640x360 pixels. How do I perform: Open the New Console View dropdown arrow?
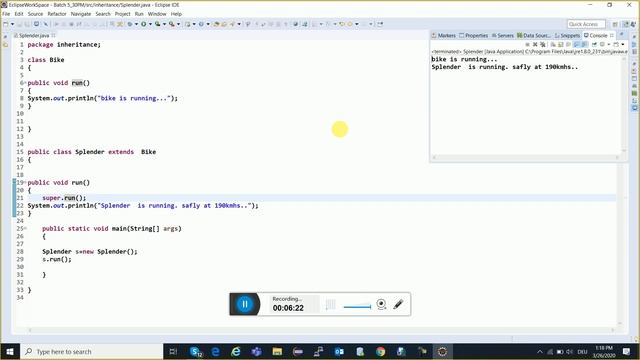623,44
